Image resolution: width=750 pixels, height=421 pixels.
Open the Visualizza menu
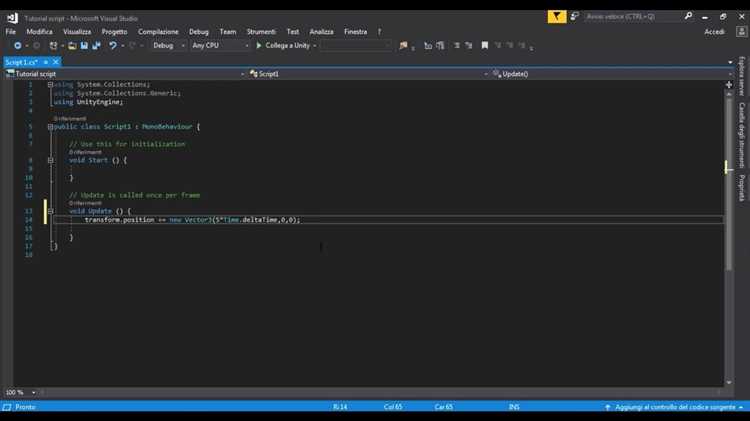point(77,32)
